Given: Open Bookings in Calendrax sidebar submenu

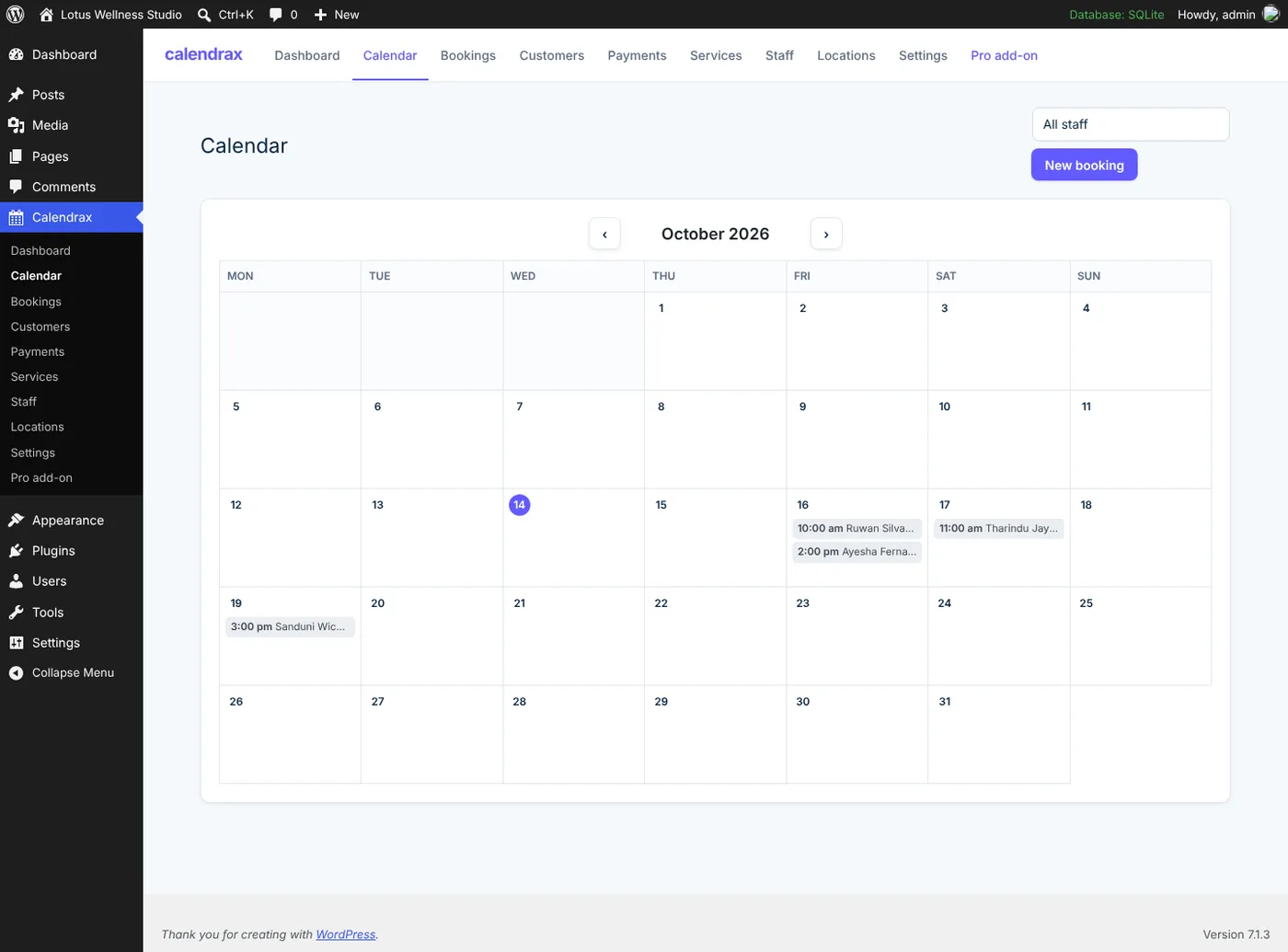Looking at the screenshot, I should pos(36,301).
